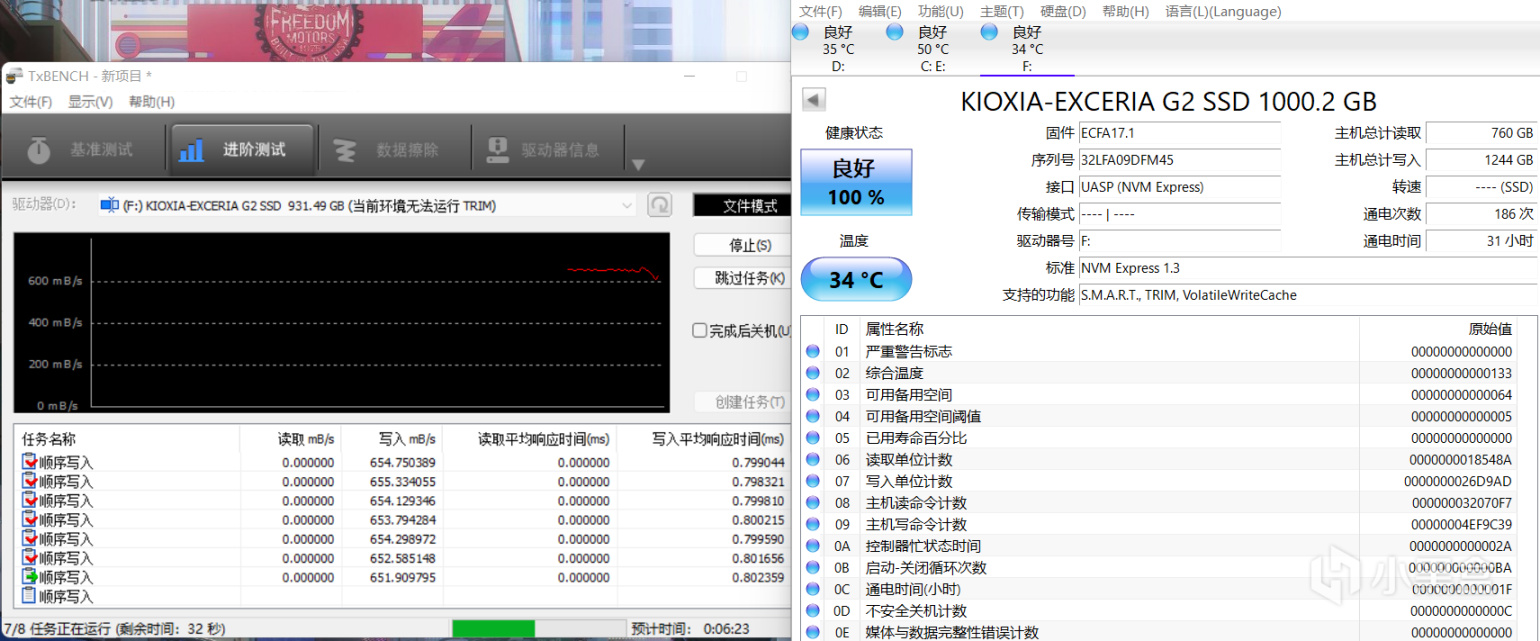
Task: Click the 接口 field showing UASP (NVM Express)
Action: pyautogui.click(x=1179, y=187)
